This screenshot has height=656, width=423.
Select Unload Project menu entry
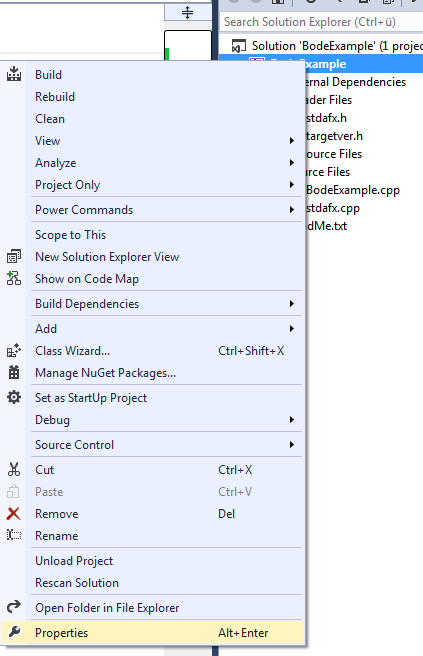click(74, 561)
